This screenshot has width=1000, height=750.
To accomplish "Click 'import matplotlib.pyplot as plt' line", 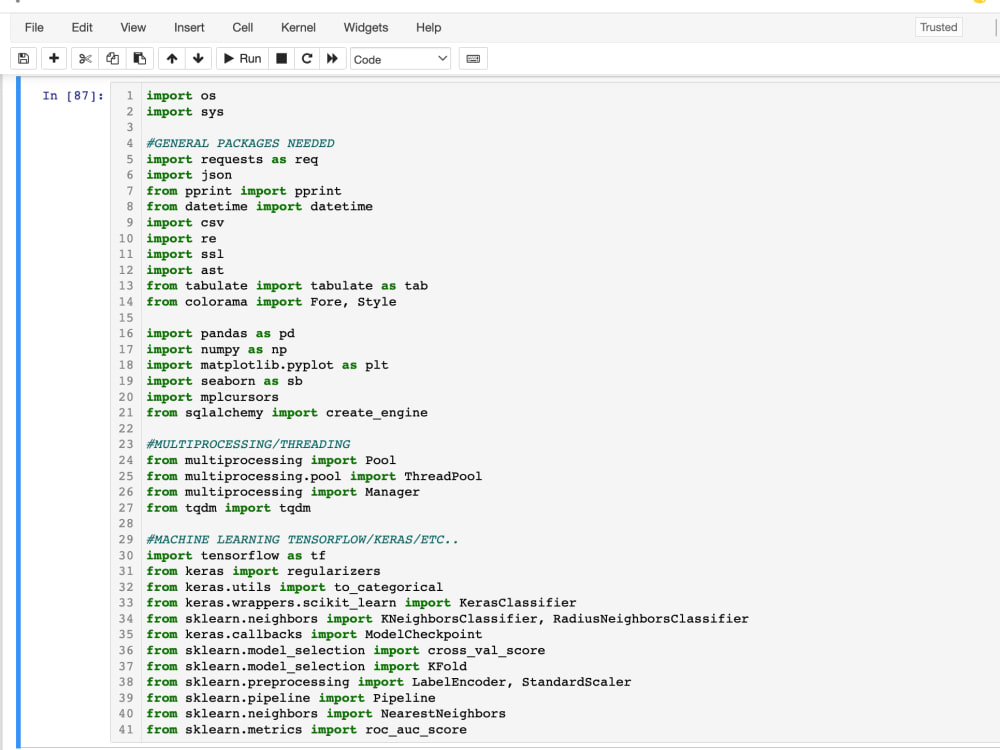I will pos(267,365).
